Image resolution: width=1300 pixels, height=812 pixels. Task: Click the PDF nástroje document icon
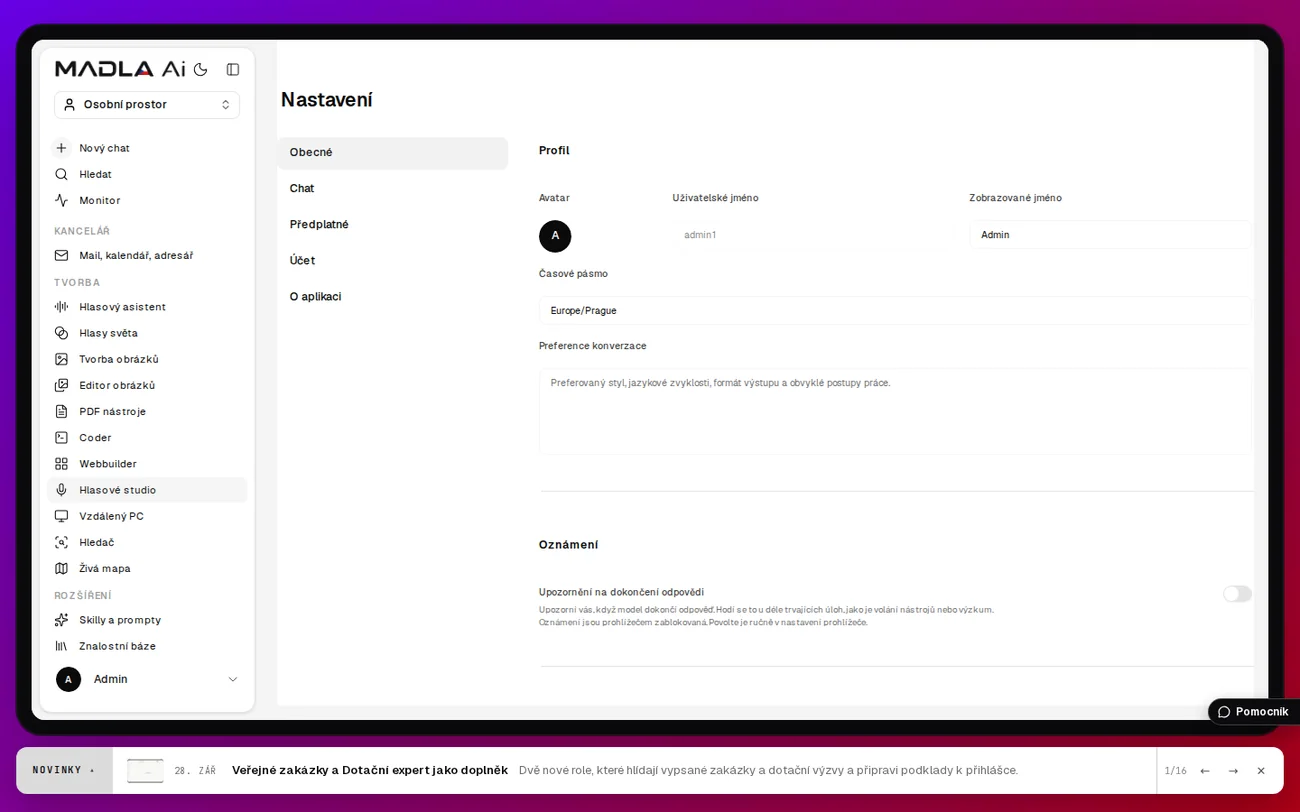pos(61,411)
